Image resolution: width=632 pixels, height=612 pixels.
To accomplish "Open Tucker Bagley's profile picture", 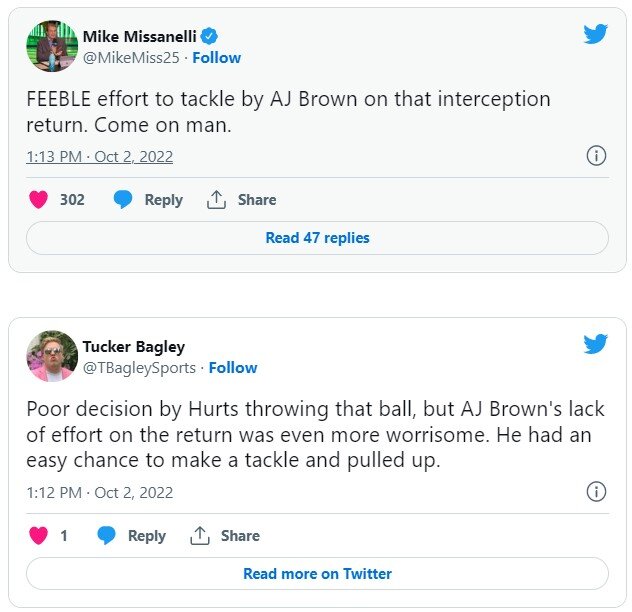I will [52, 357].
